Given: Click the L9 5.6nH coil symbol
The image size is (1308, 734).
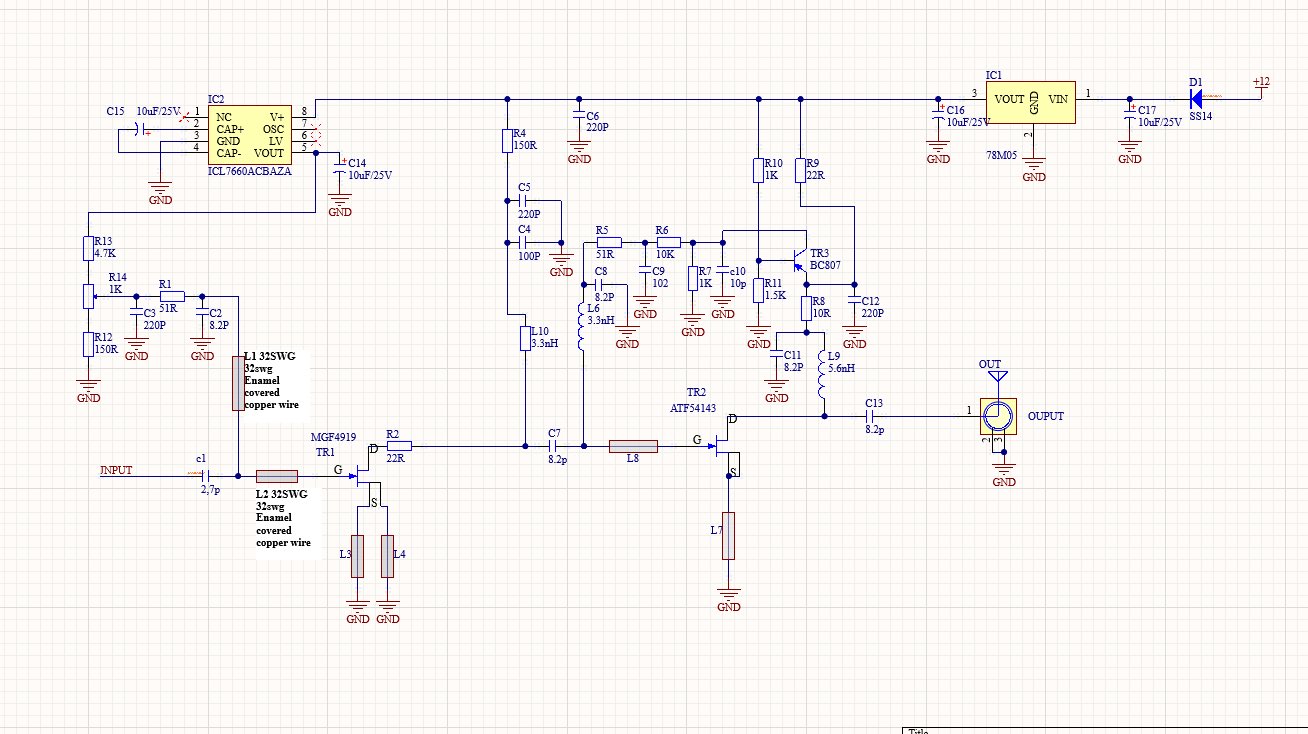Looking at the screenshot, I should point(823,376).
